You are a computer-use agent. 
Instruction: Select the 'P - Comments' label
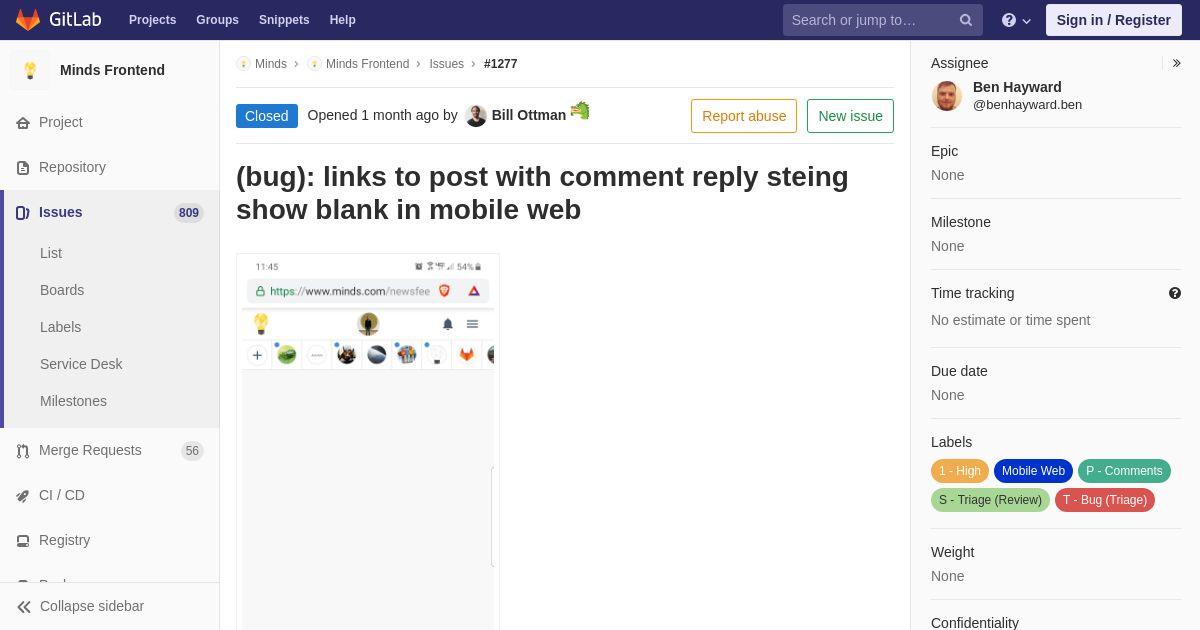coord(1124,471)
